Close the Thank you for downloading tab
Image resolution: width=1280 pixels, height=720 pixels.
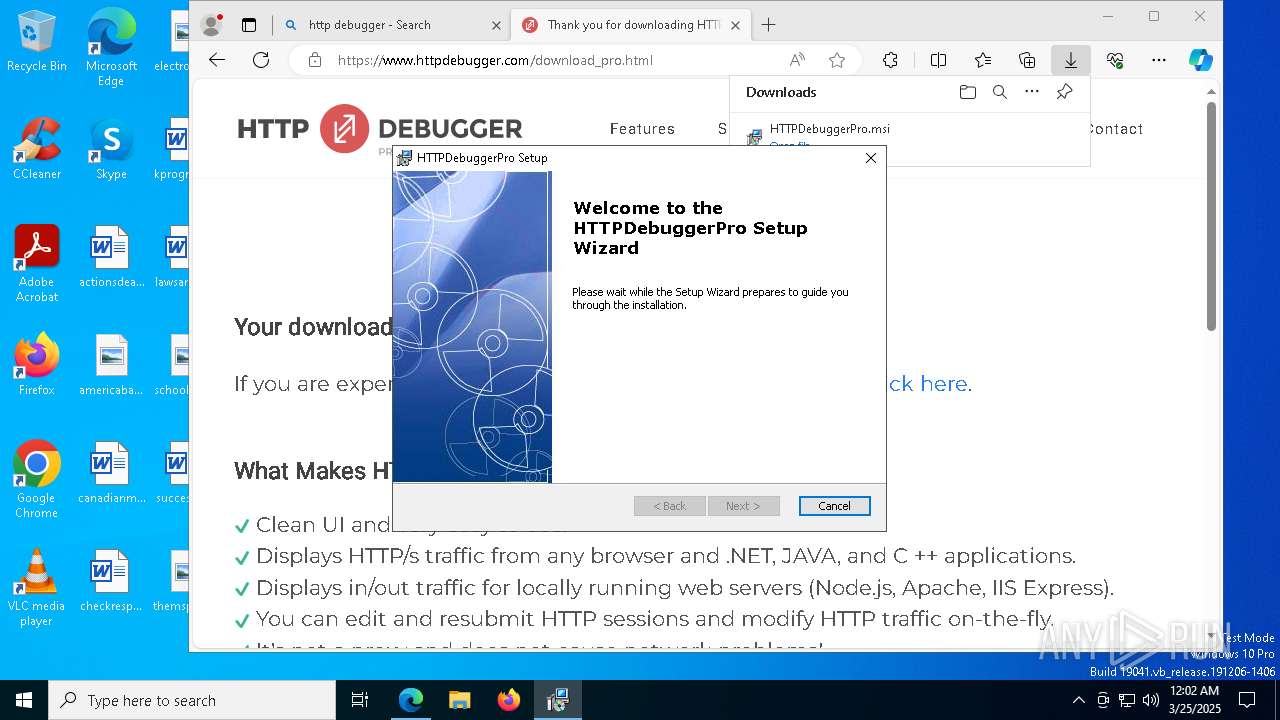[x=736, y=25]
